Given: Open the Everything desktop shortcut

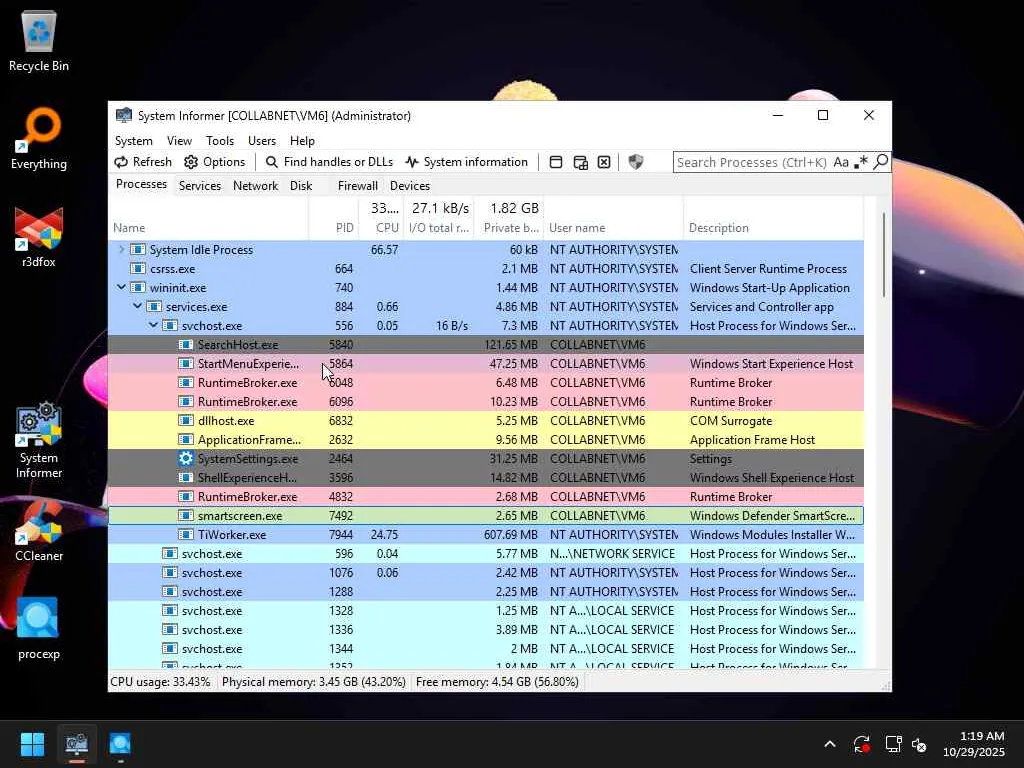Looking at the screenshot, I should point(39,138).
